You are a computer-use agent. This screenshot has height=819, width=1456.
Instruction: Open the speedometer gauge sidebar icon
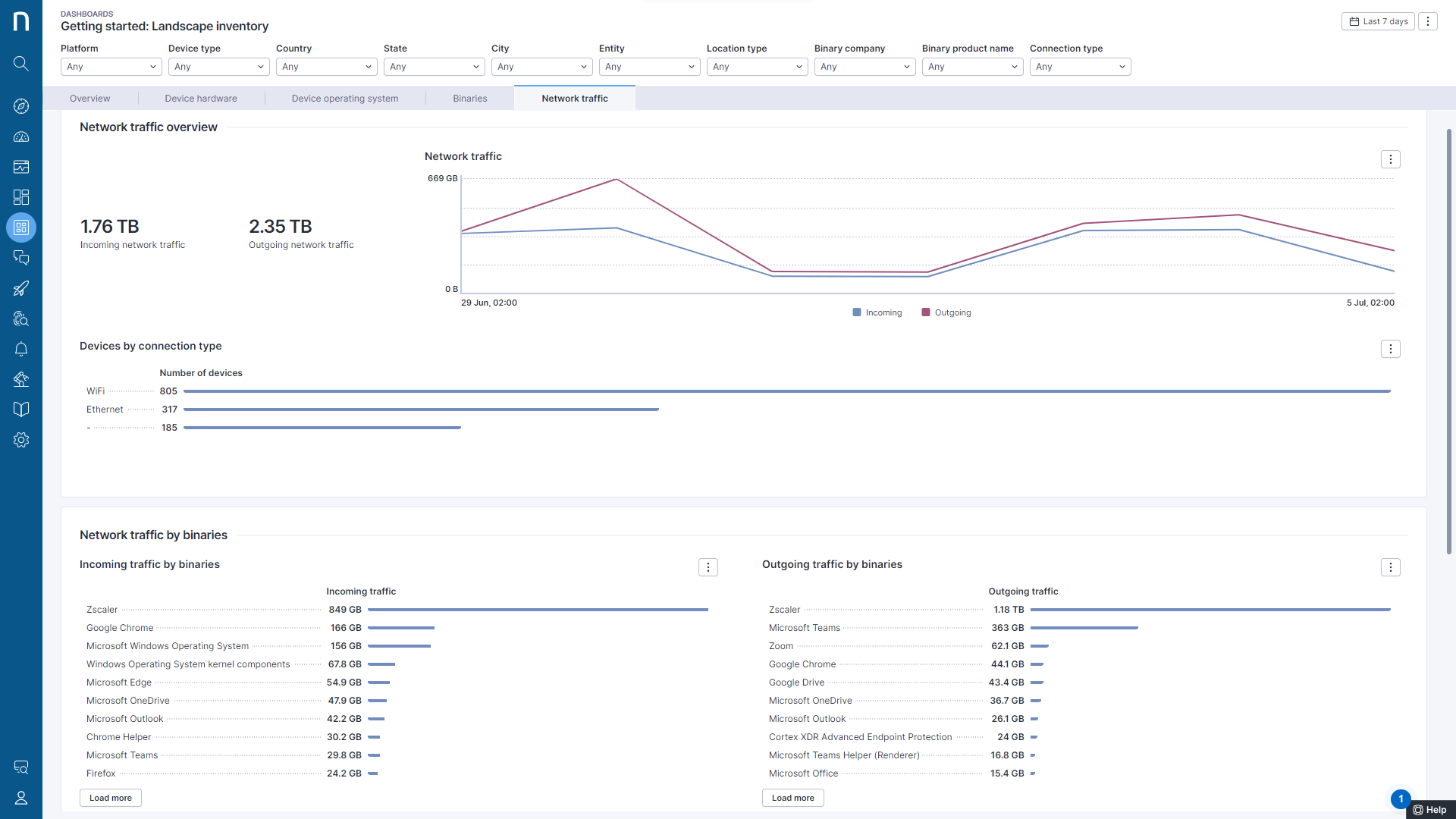(x=21, y=136)
